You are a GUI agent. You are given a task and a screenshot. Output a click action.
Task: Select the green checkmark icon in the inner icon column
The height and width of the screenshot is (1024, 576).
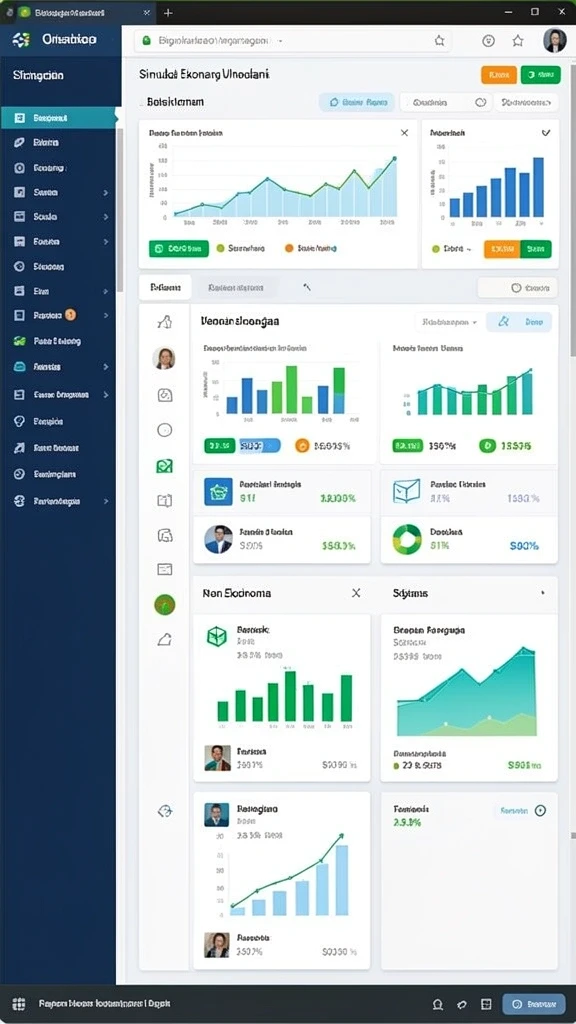[165, 466]
